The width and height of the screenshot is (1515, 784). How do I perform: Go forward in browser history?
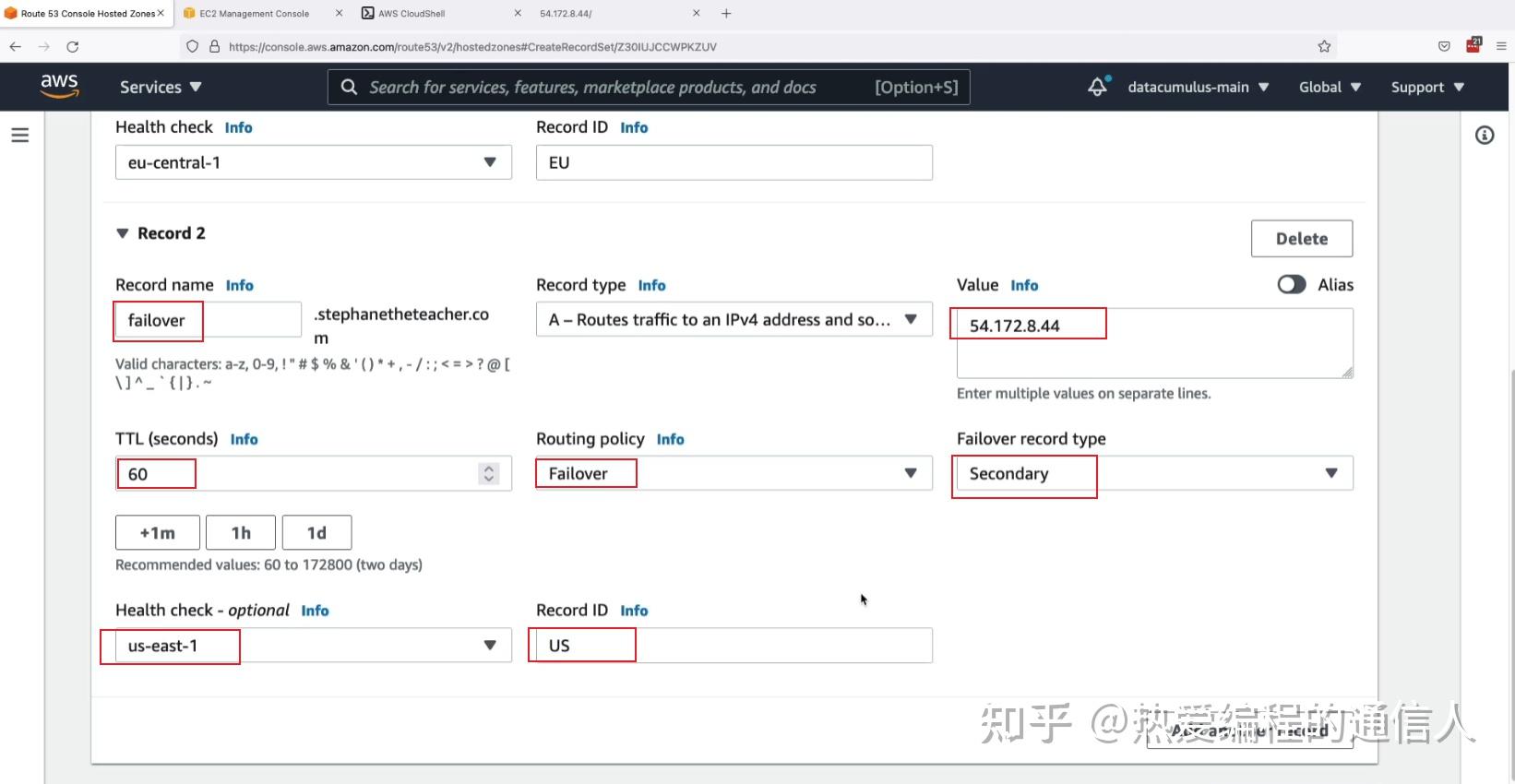pyautogui.click(x=43, y=46)
